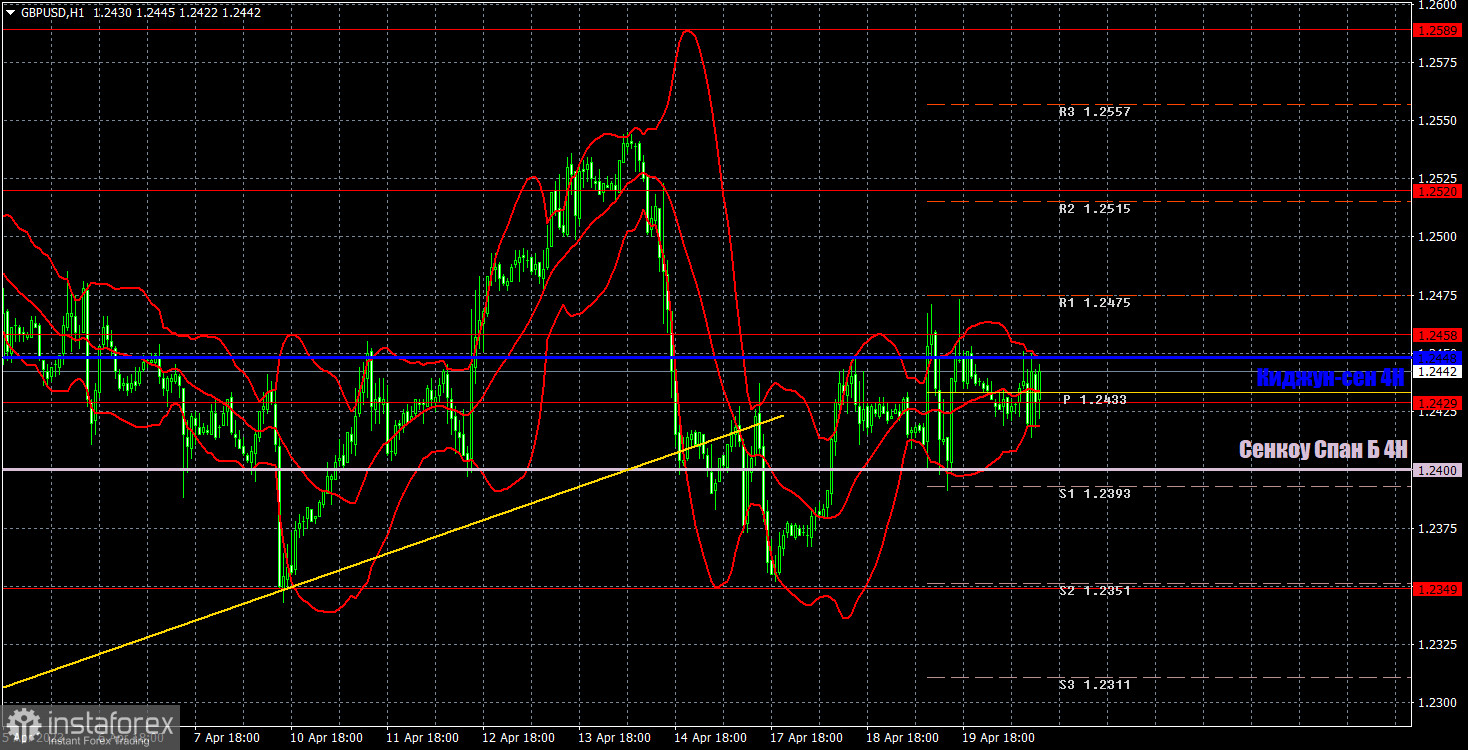Image resolution: width=1468 pixels, height=750 pixels.
Task: Click the red 1.2589 price tag
Action: 1438,30
